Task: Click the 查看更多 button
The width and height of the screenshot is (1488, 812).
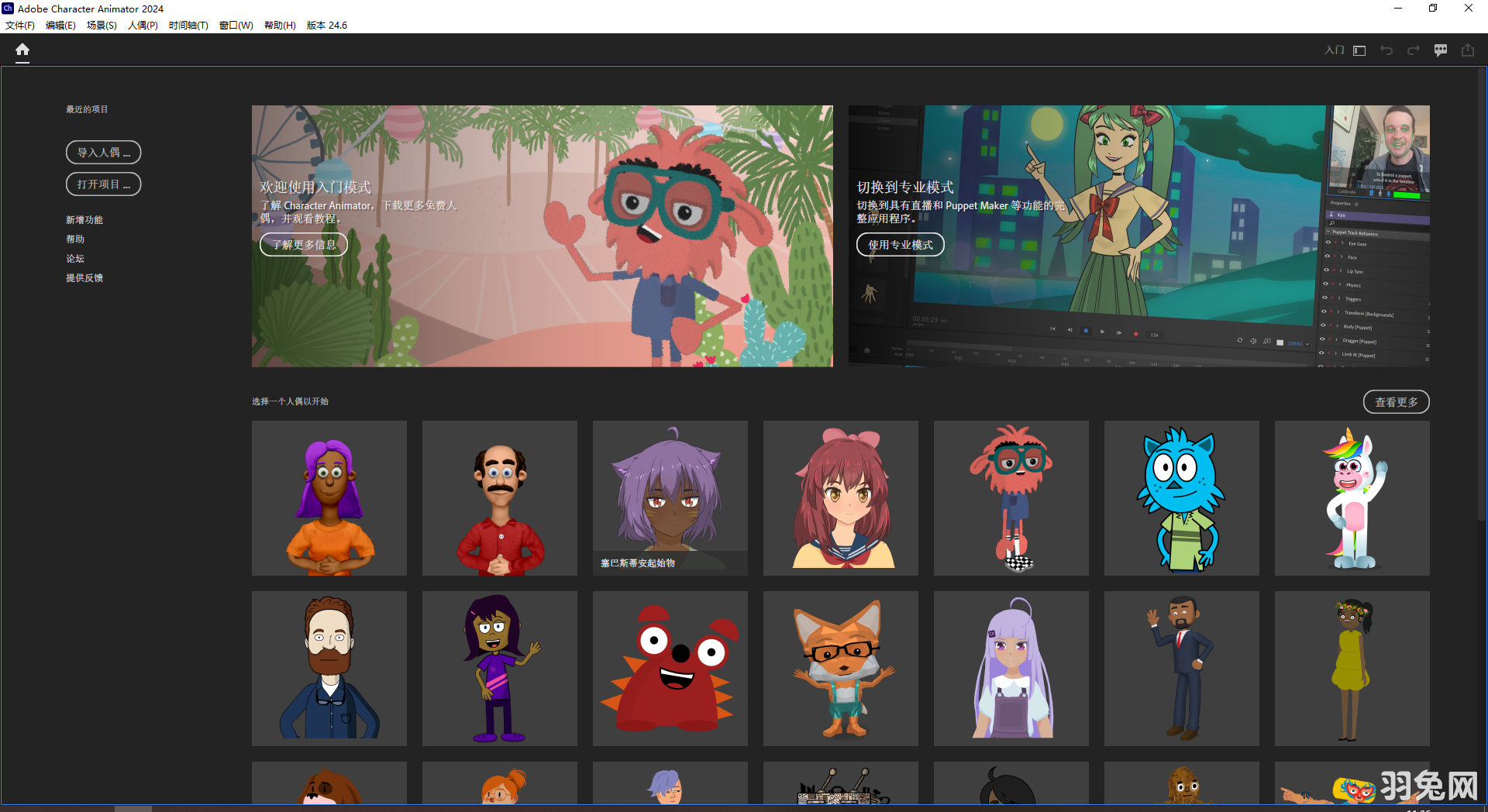Action: (1396, 401)
